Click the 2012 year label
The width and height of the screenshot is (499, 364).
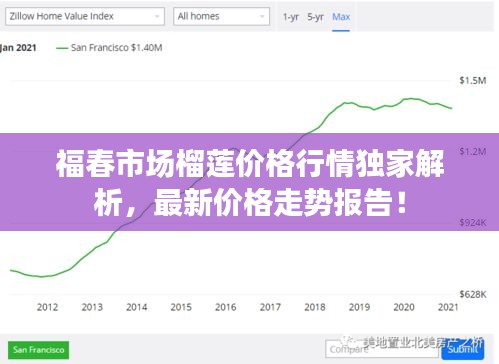47,307
